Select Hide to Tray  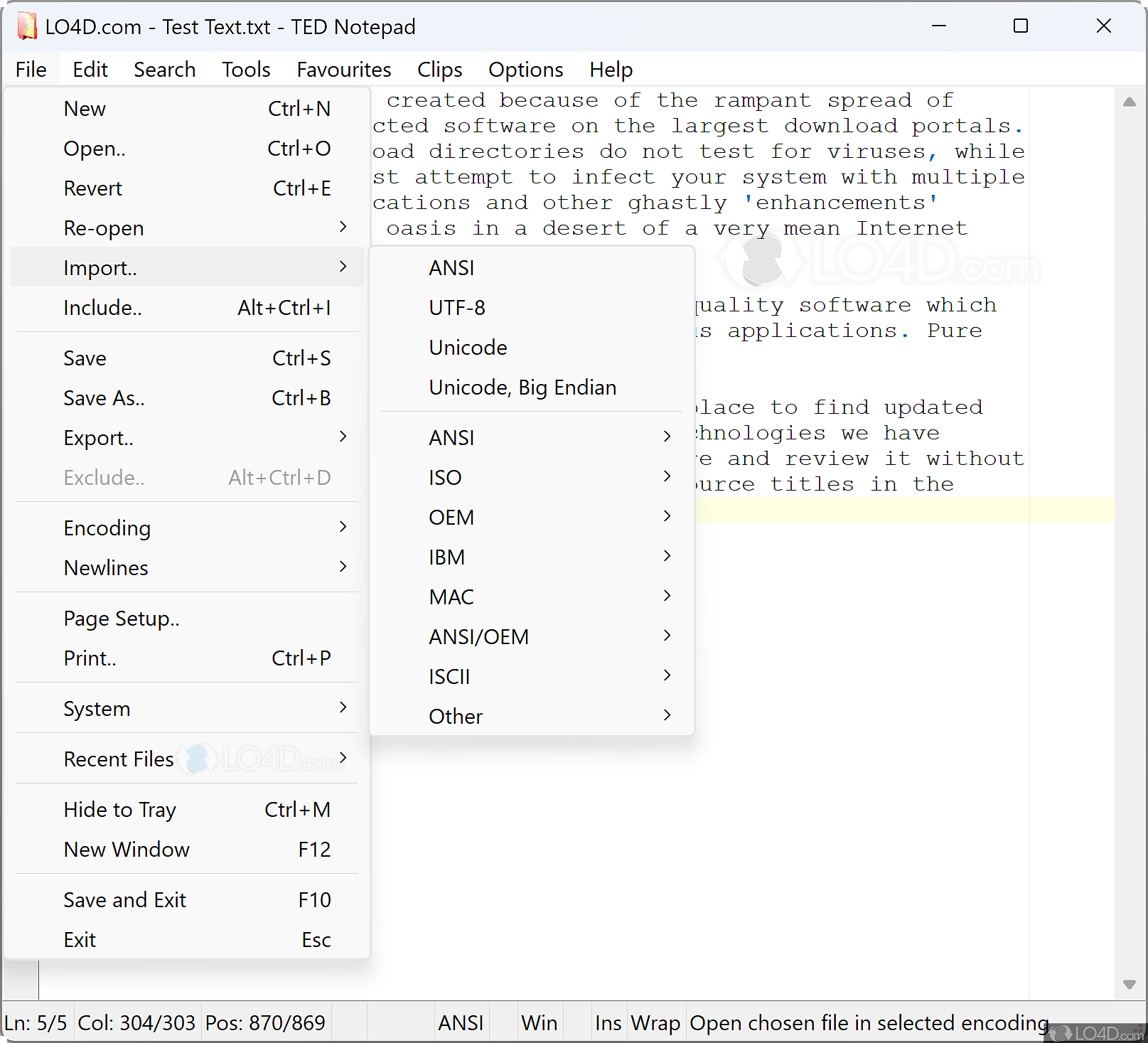187,810
